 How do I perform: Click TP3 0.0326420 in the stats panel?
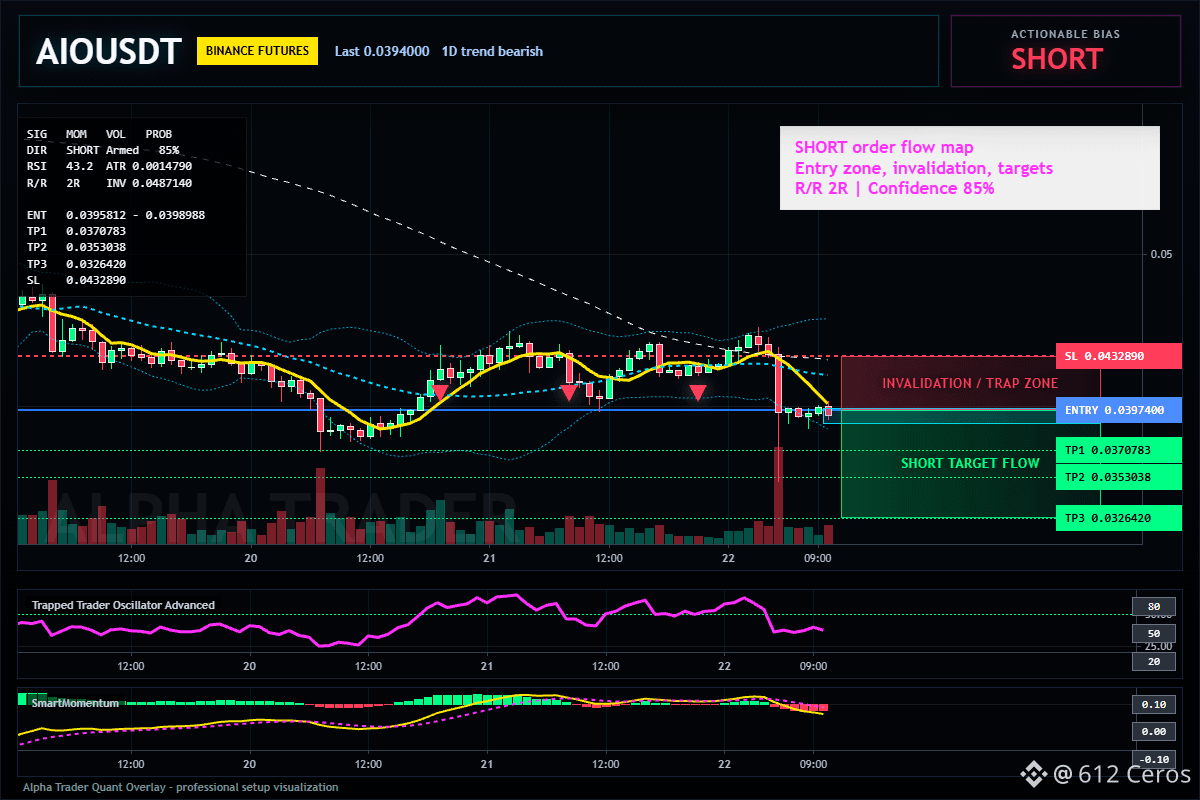76,264
